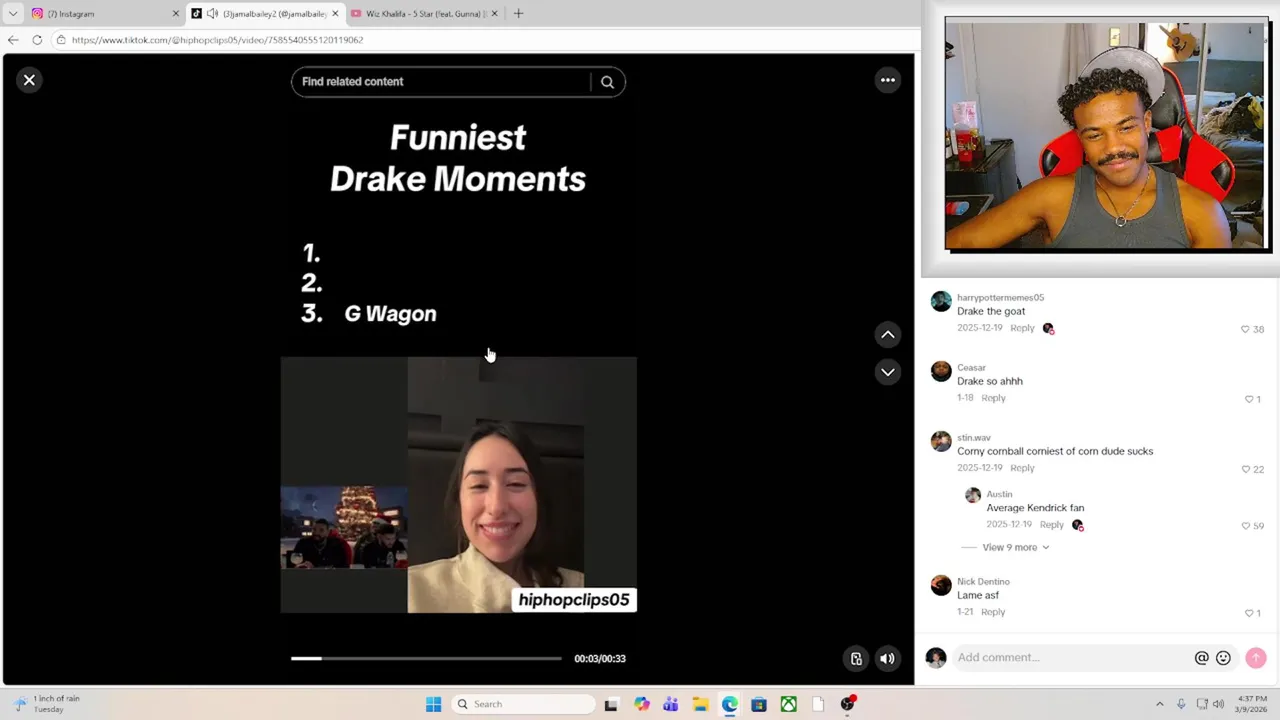This screenshot has height=720, width=1280.
Task: Click username harrypottermemes05
Action: tap(1000, 297)
